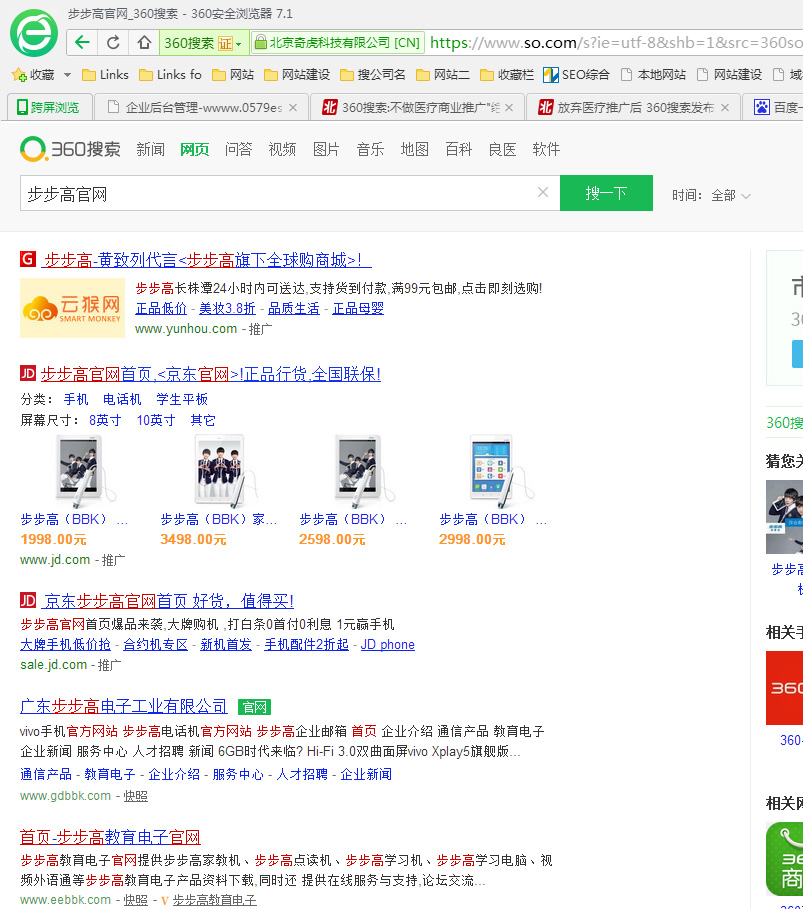
Task: Open the 本地网站 bookmark
Action: coord(653,75)
